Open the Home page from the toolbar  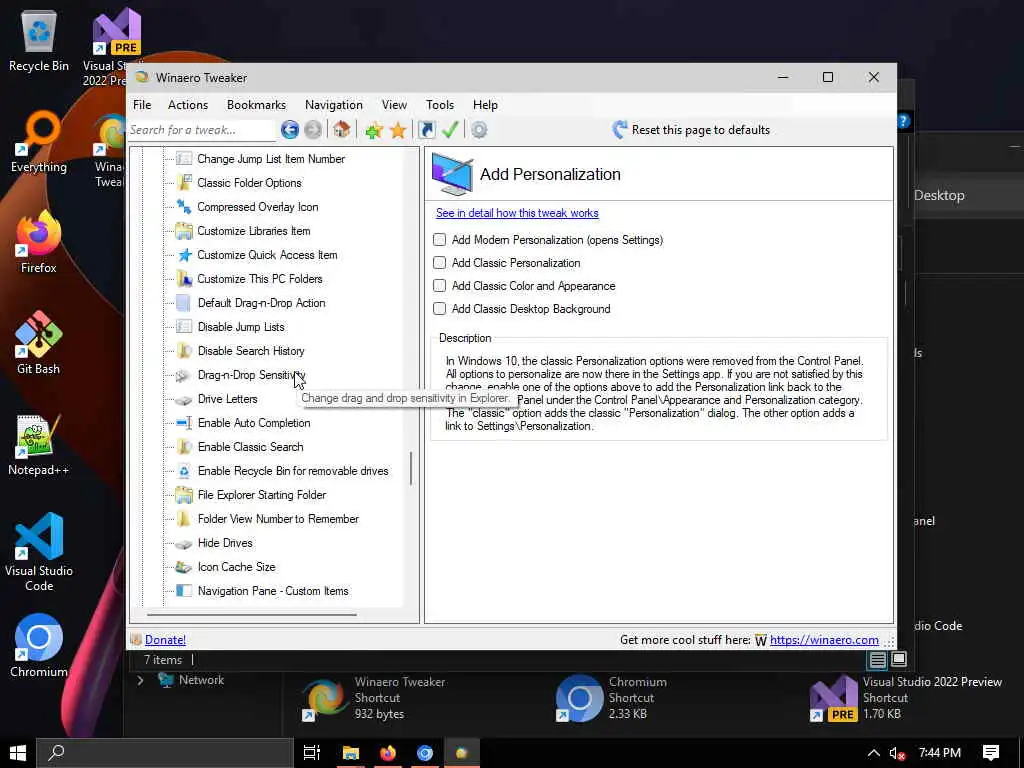tap(342, 129)
